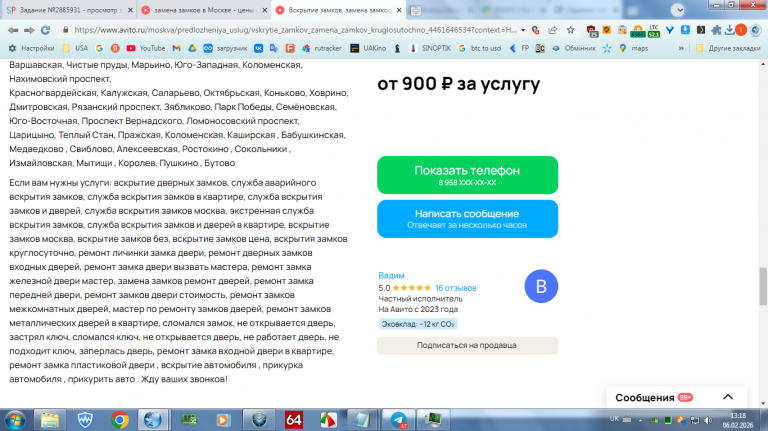768x431 pixels.
Task: Click the volume icon in the system tray
Action: 708,420
